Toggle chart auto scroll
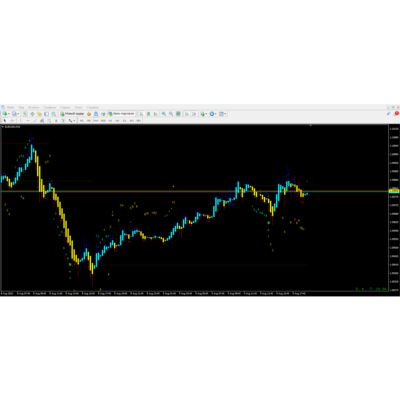 187,114
